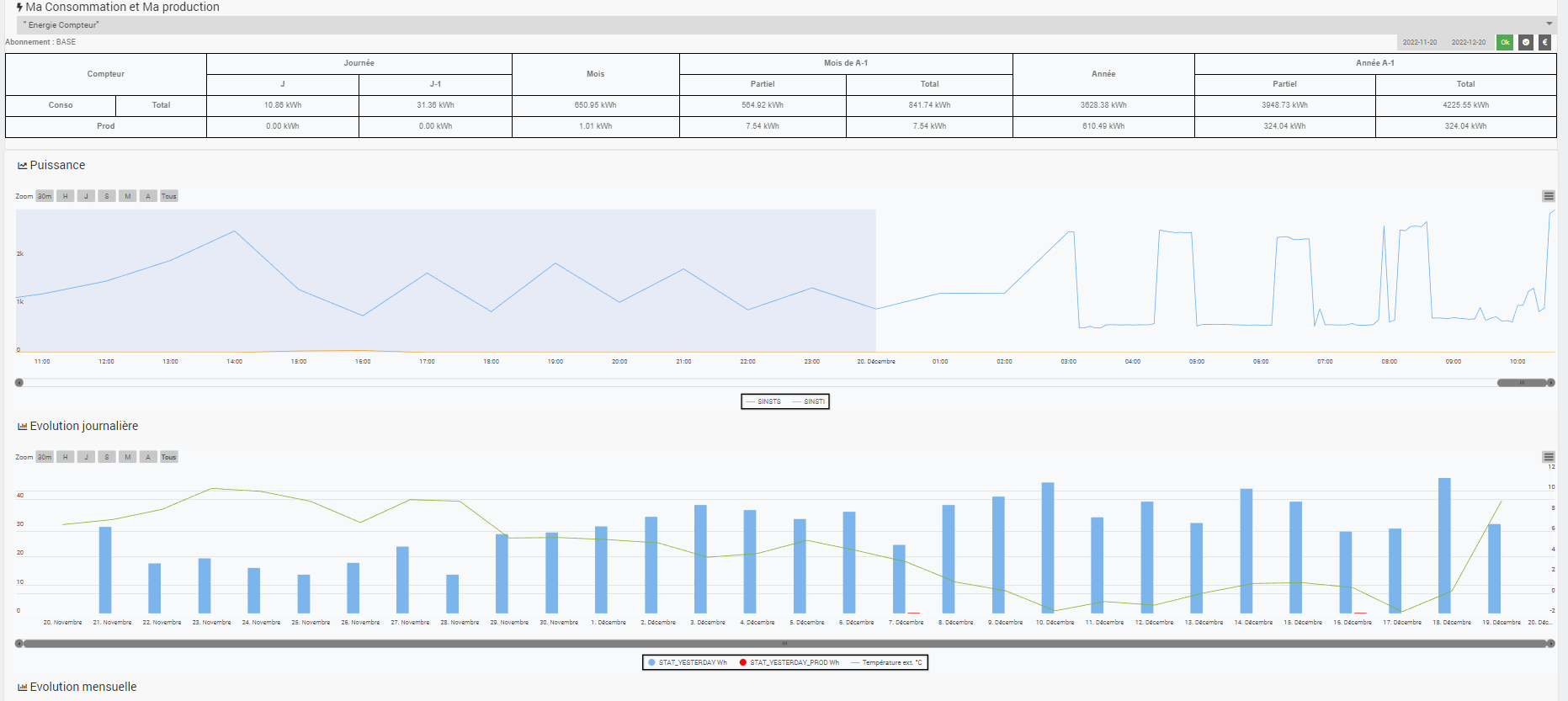
Task: Open the Evolution journalière chart hamburger menu
Action: [1549, 457]
